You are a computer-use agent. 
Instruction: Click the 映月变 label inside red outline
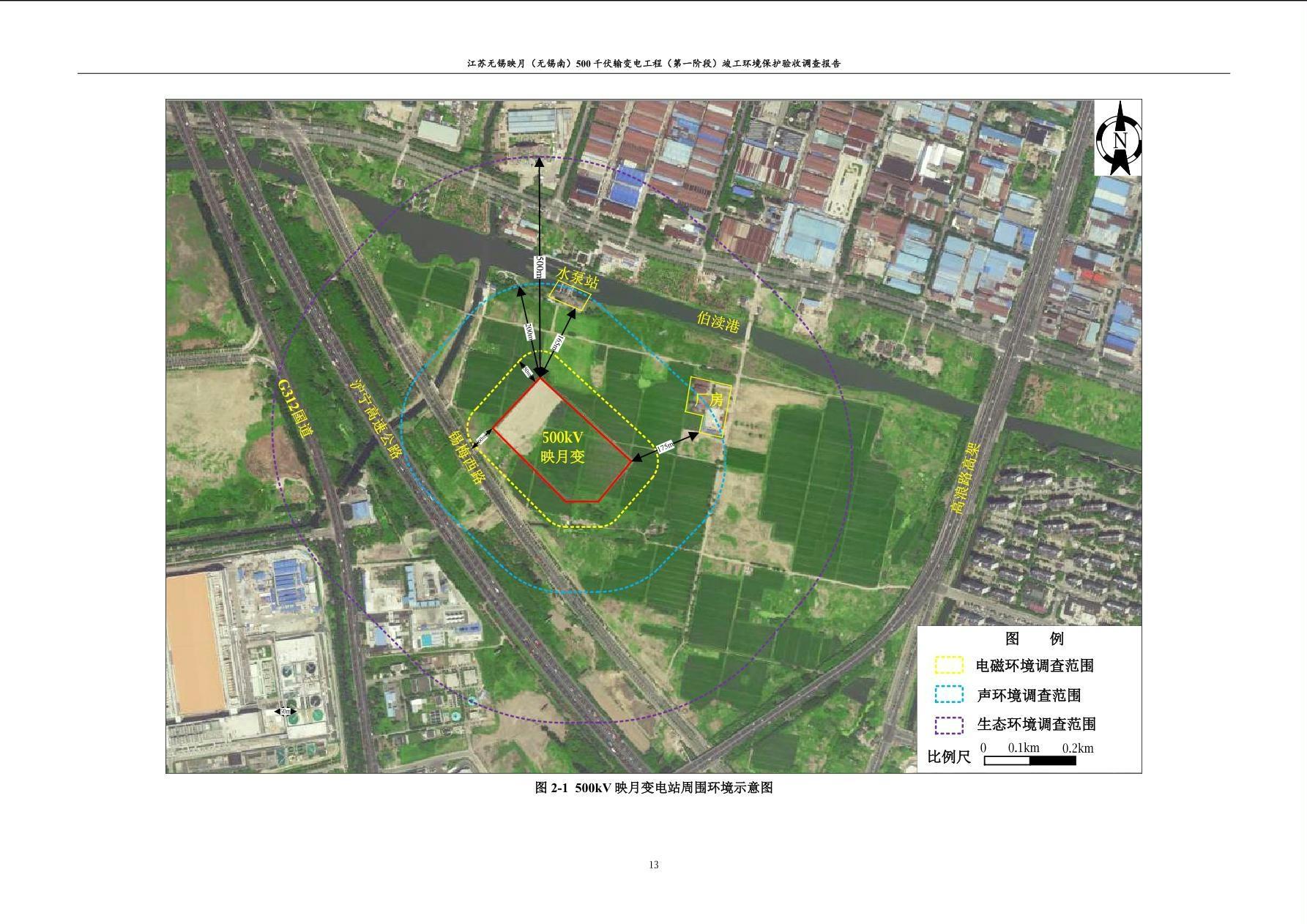[x=562, y=457]
